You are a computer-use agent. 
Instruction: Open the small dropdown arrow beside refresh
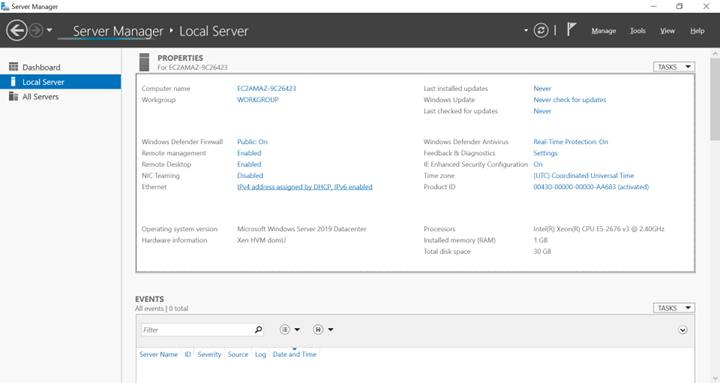pos(526,31)
